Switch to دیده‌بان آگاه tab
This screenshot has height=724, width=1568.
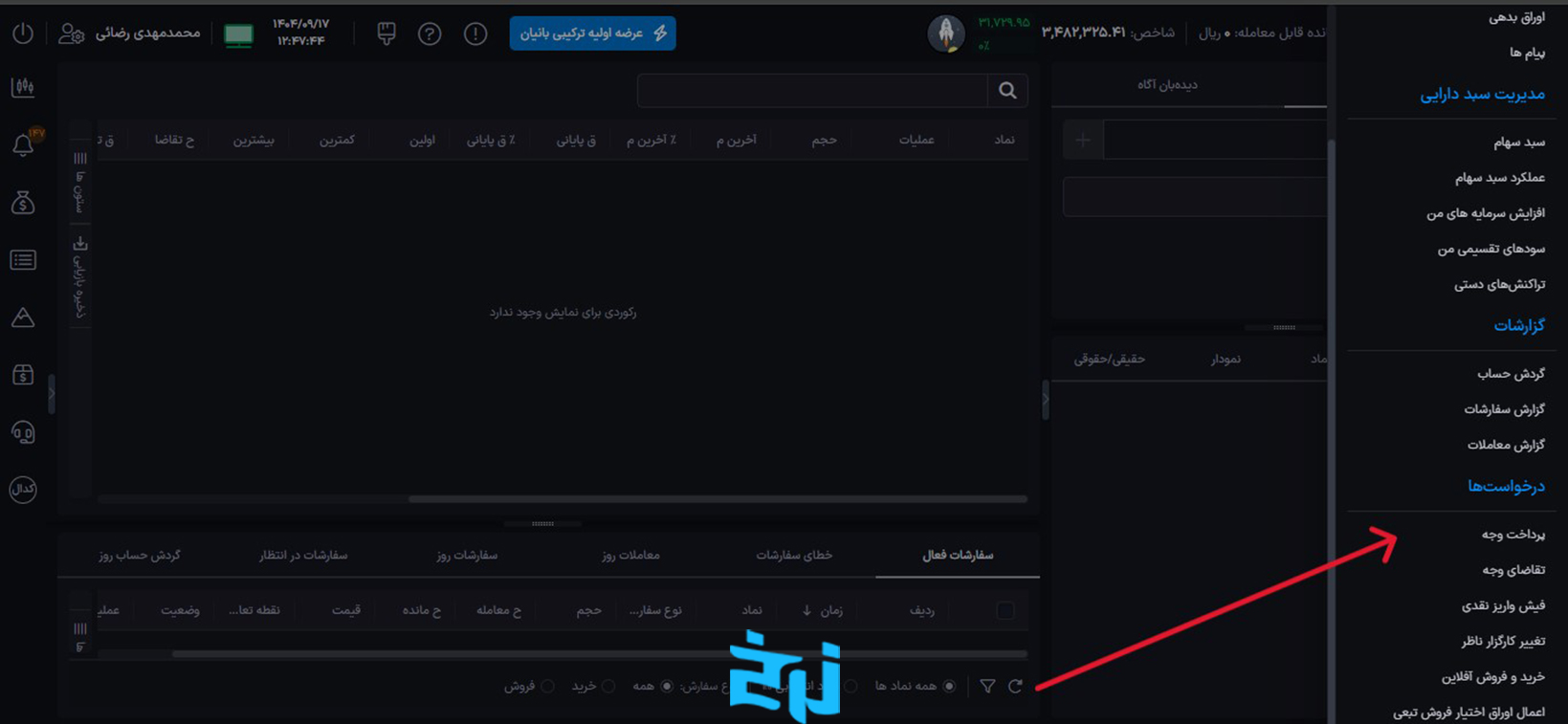[1167, 85]
